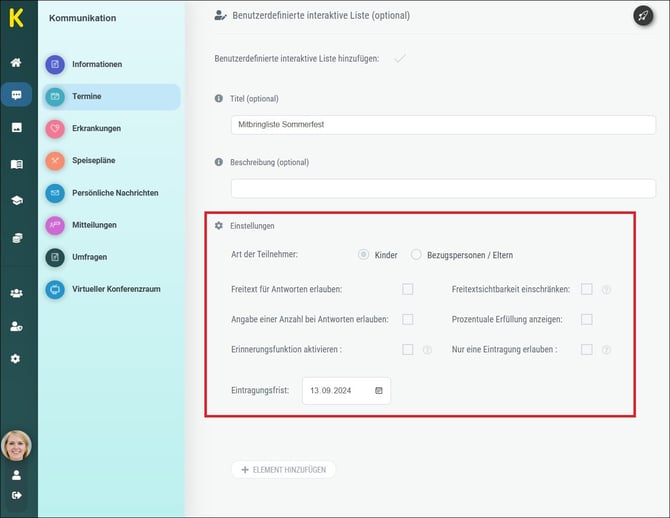Click the Umfragen dark icon
Screen dimensions: 670x518
tap(55, 257)
